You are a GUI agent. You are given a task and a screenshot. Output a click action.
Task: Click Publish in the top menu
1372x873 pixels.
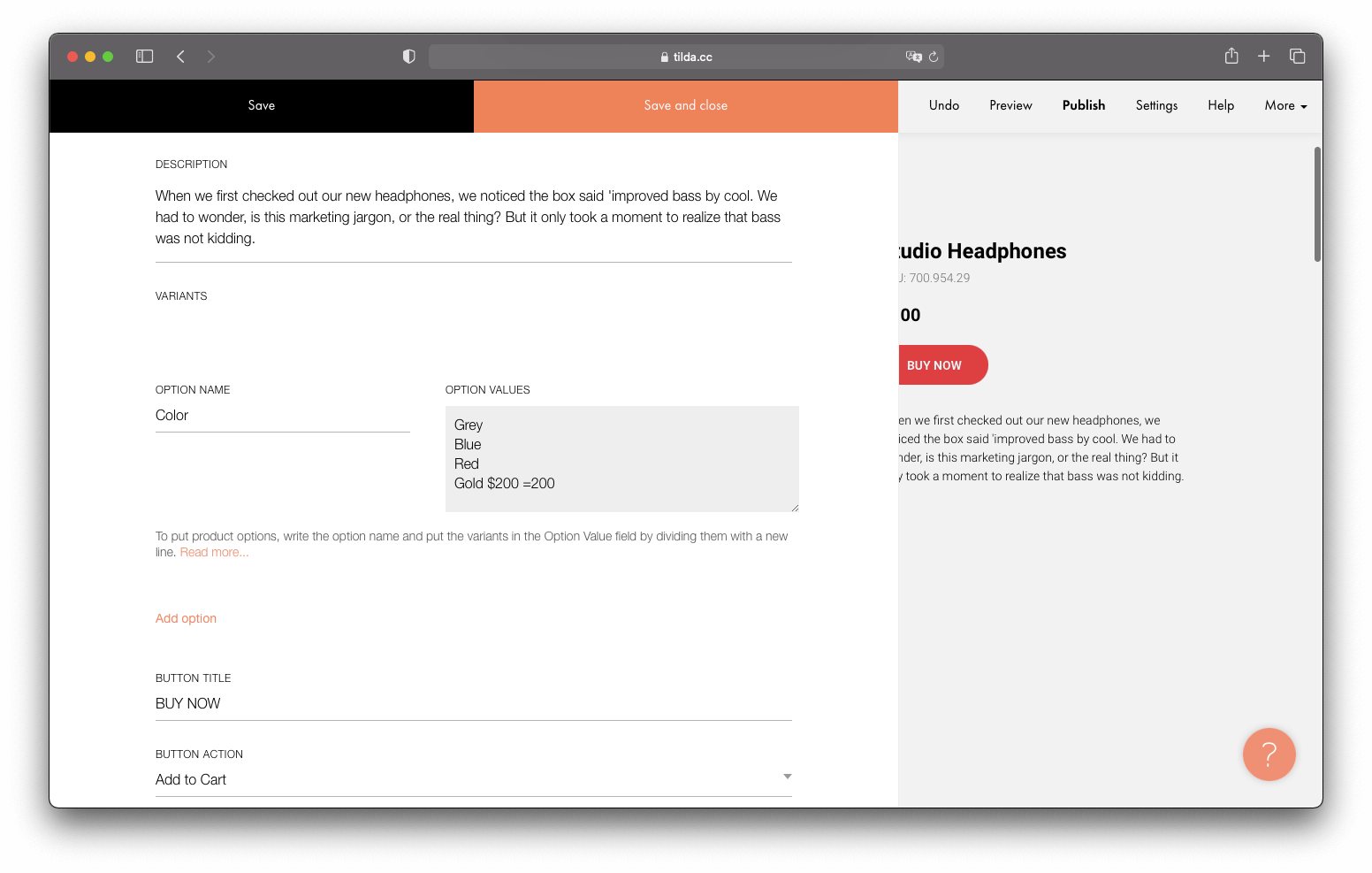(1083, 105)
